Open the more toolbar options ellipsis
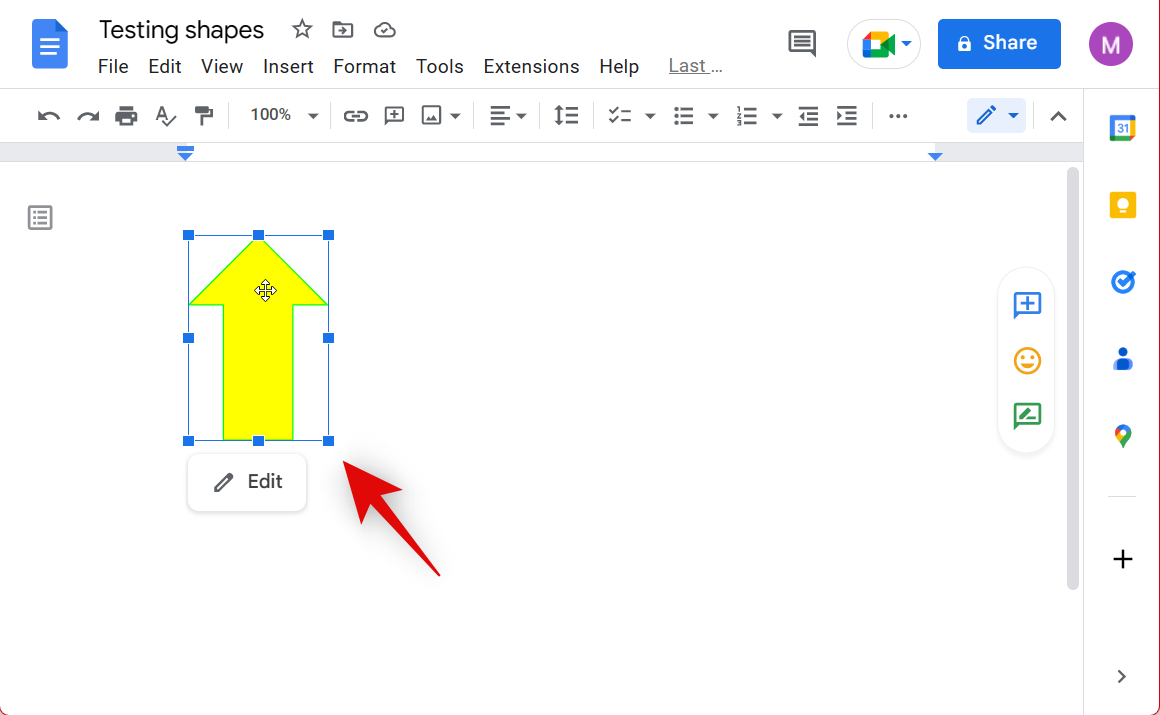The height and width of the screenshot is (715, 1160). point(898,116)
